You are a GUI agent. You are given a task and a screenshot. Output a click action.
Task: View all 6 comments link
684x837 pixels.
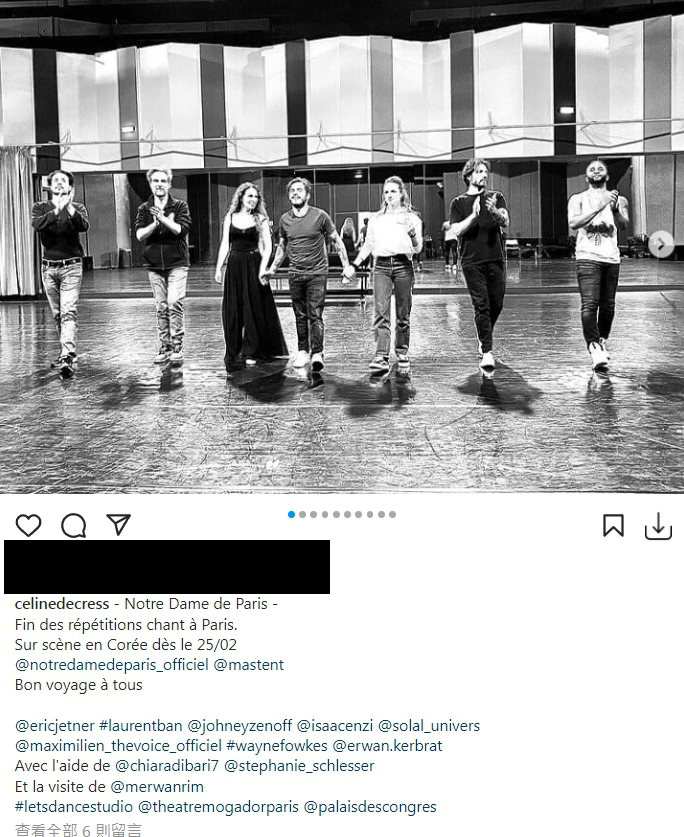(x=78, y=830)
